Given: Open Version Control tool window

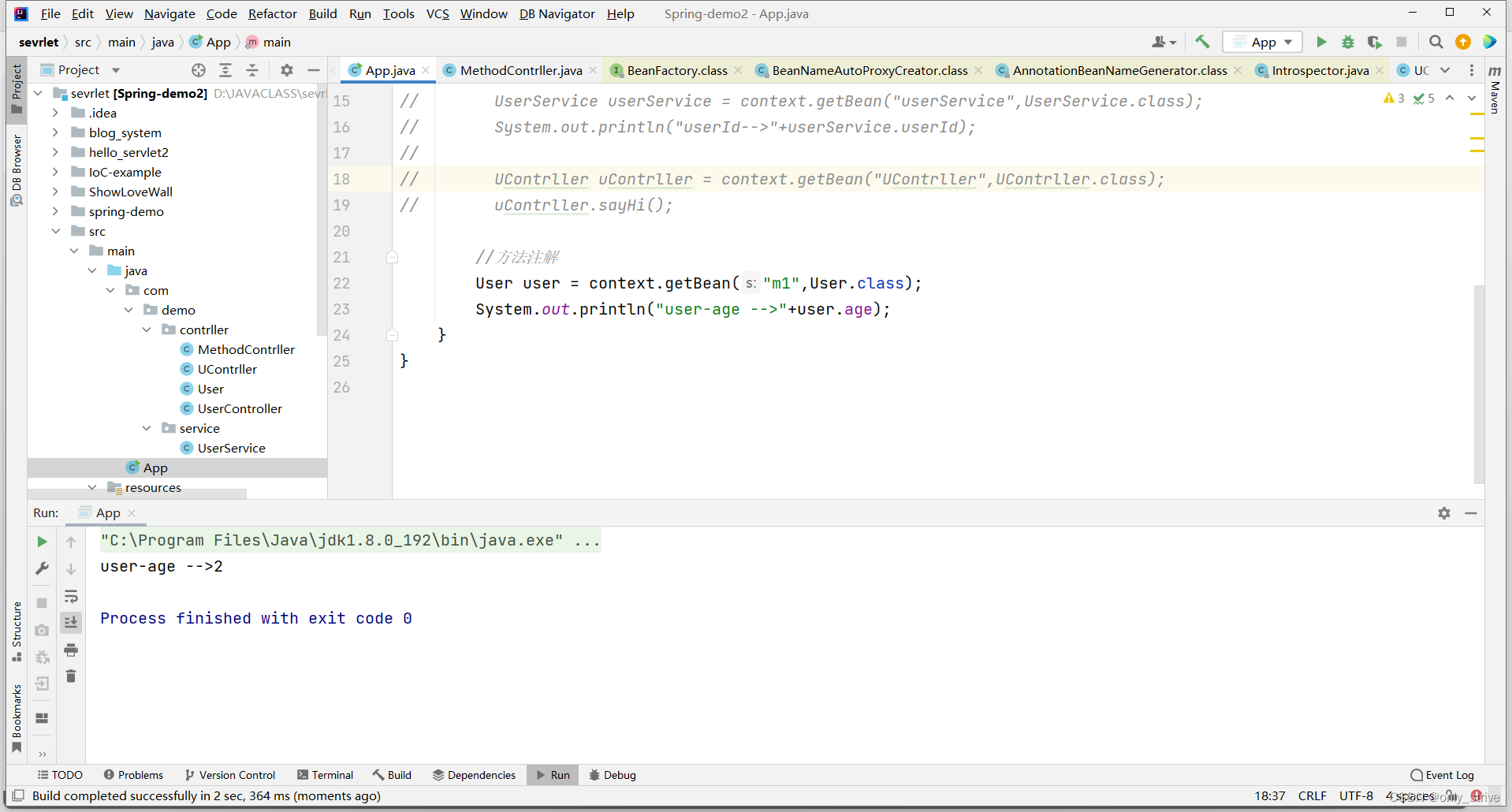Looking at the screenshot, I should [229, 775].
